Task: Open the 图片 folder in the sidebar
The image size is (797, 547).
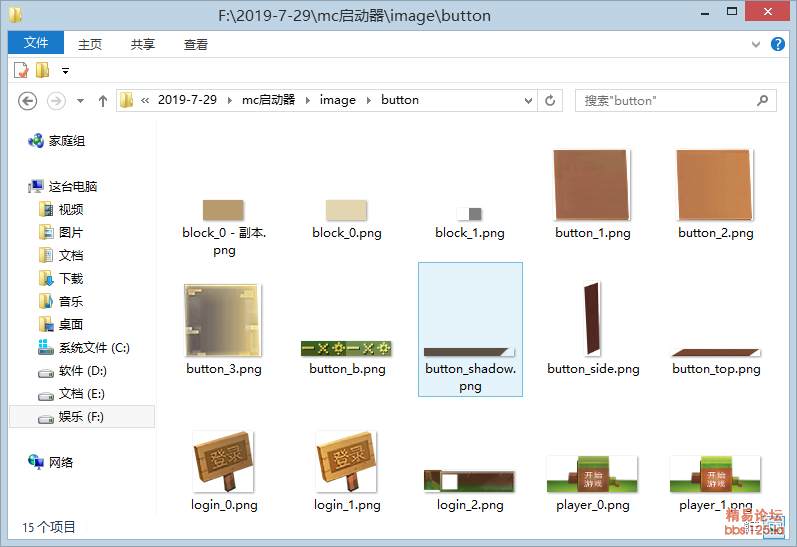Action: click(61, 232)
